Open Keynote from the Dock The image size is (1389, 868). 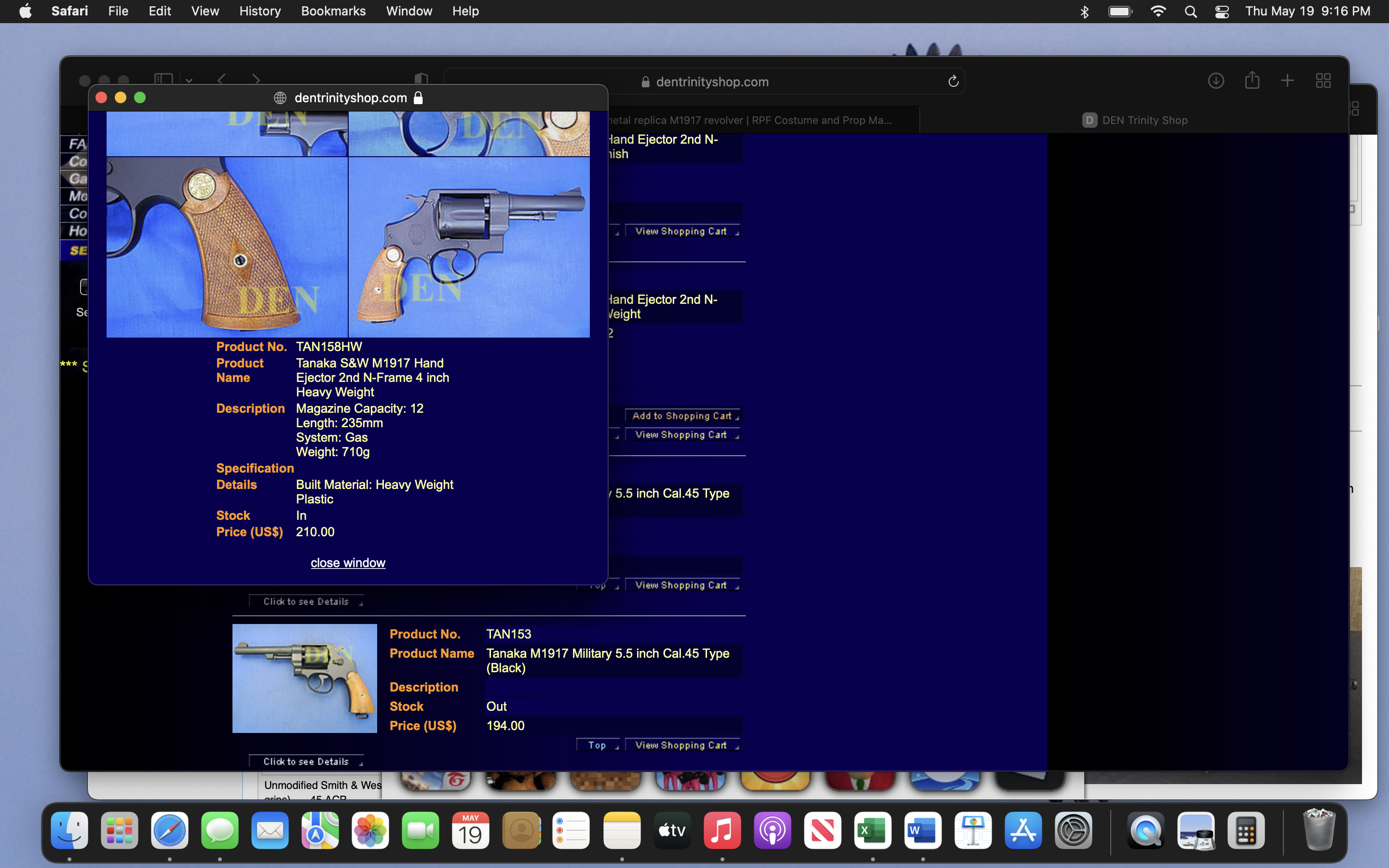[x=973, y=831]
